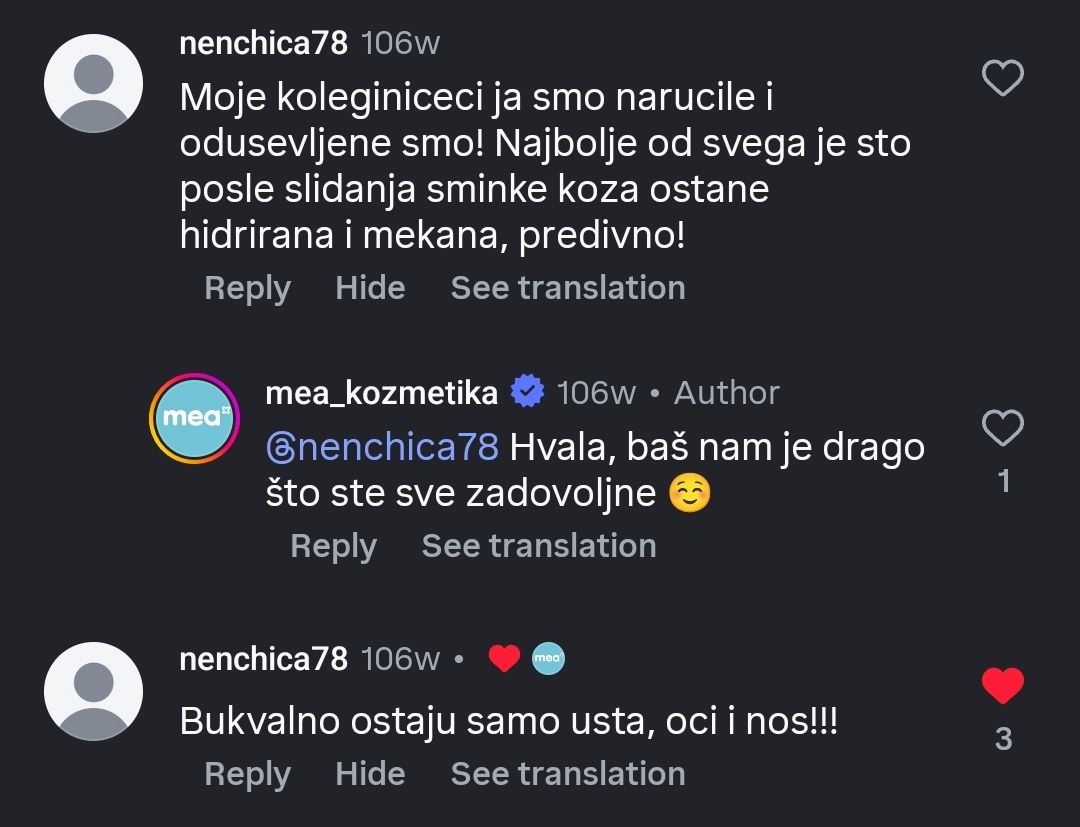Unlike the 'Bukvalno ostaju' comment
Viewport: 1080px width, 827px height.
click(x=1003, y=686)
